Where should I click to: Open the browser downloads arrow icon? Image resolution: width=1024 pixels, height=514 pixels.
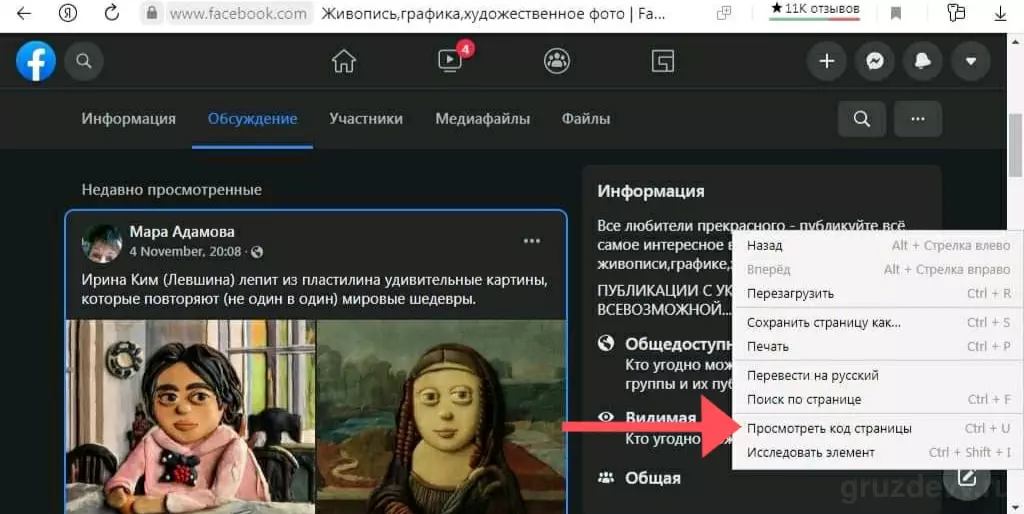[x=1000, y=13]
